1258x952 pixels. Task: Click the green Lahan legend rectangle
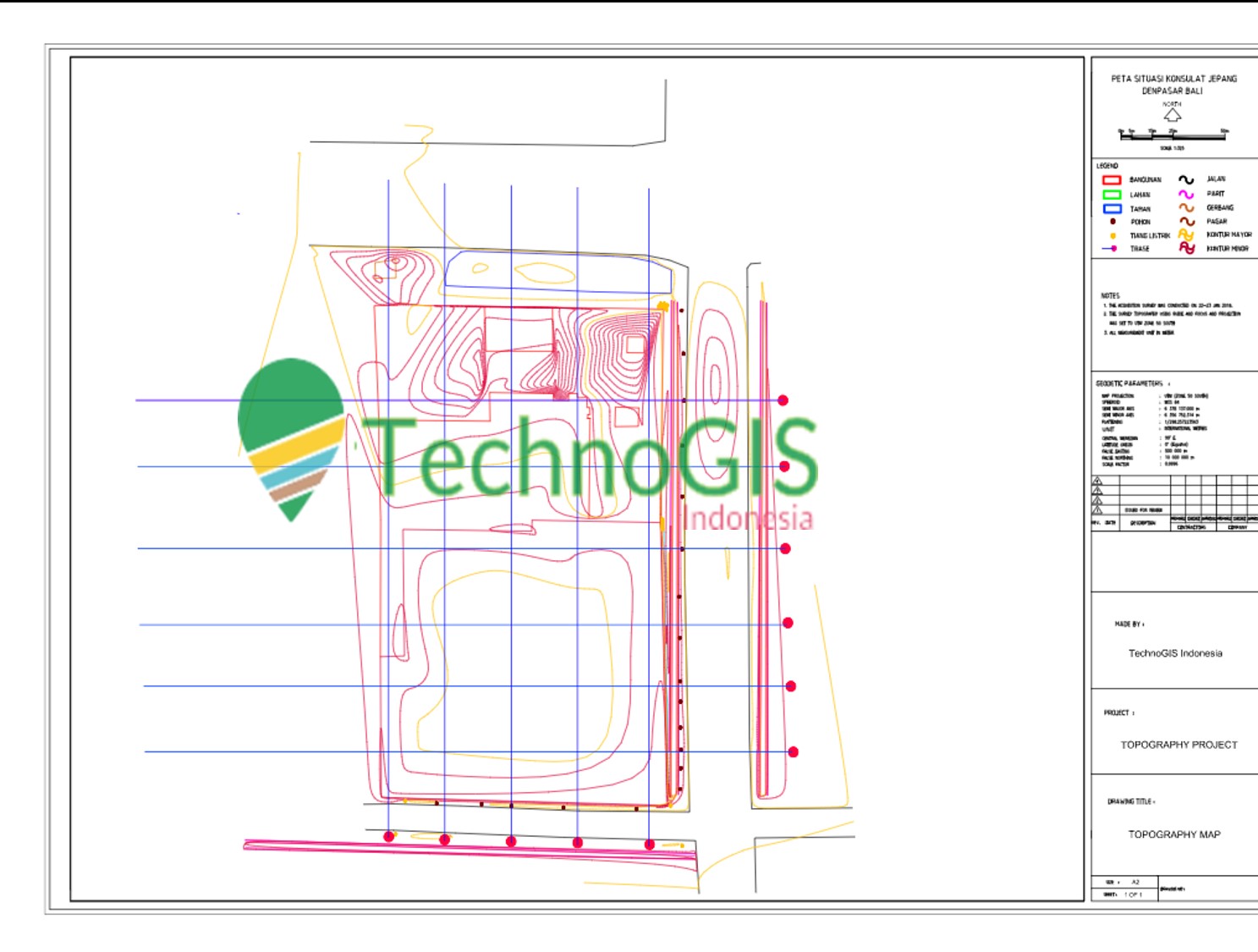[x=1112, y=195]
